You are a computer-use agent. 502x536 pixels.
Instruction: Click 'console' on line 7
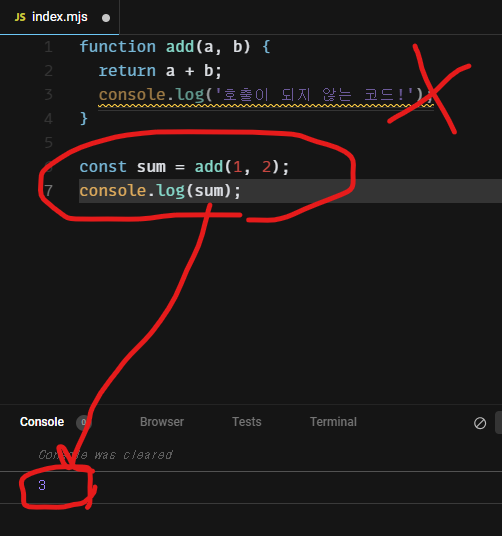pyautogui.click(x=113, y=190)
